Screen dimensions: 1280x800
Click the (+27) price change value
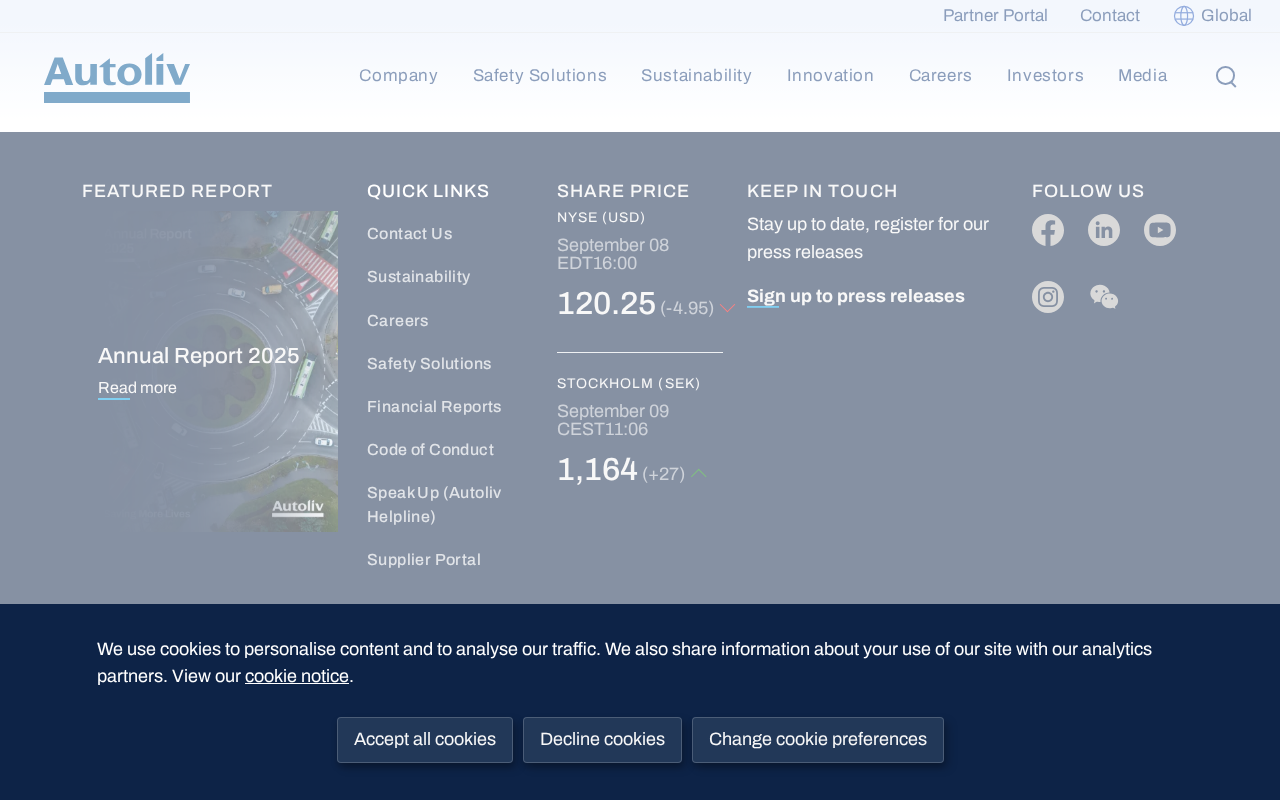pyautogui.click(x=664, y=475)
